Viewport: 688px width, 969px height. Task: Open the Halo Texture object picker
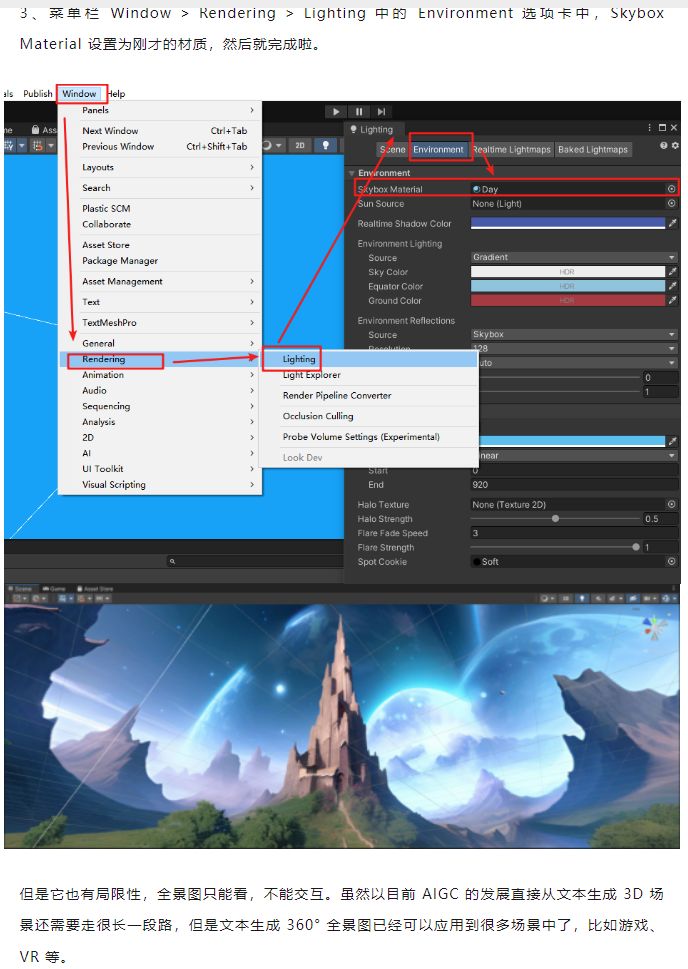point(671,504)
